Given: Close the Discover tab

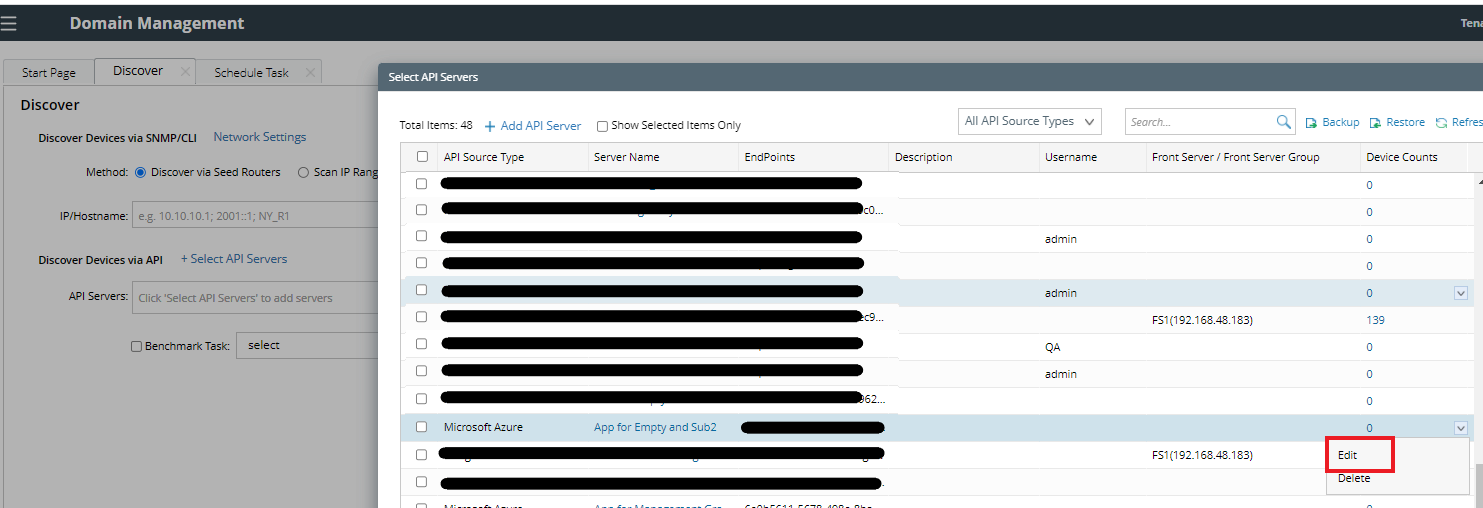Looking at the screenshot, I should [x=185, y=71].
